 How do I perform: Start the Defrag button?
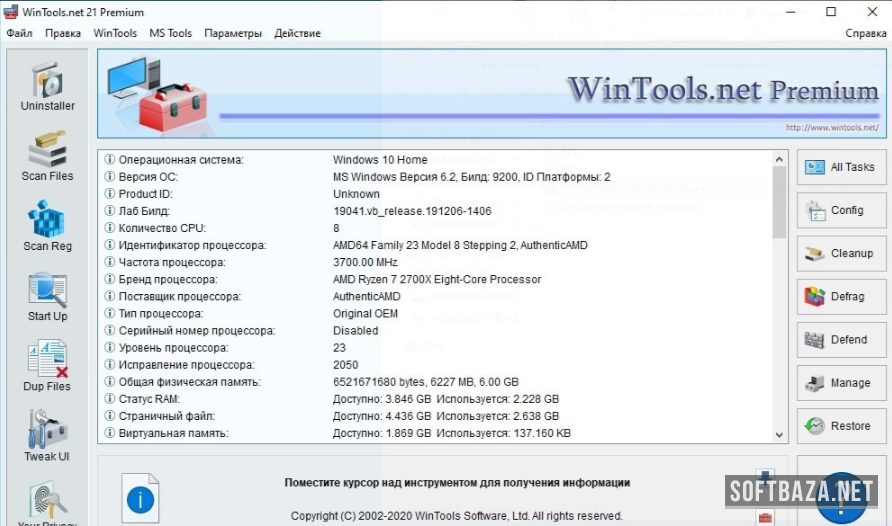(841, 297)
